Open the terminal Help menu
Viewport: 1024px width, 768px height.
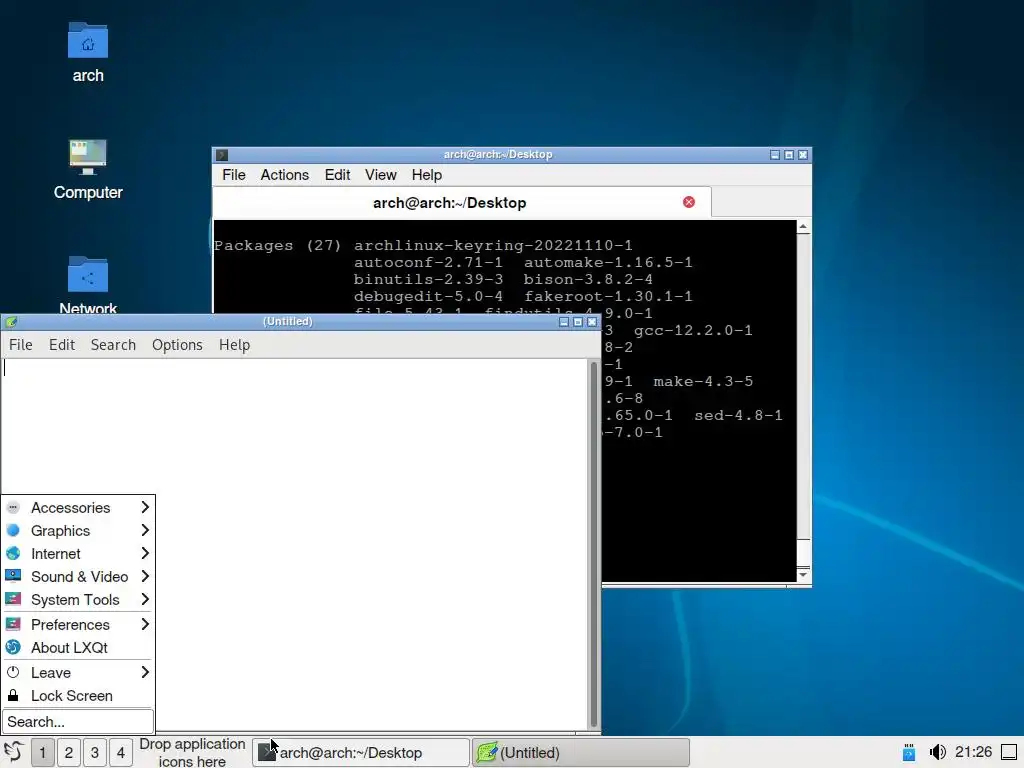(427, 175)
